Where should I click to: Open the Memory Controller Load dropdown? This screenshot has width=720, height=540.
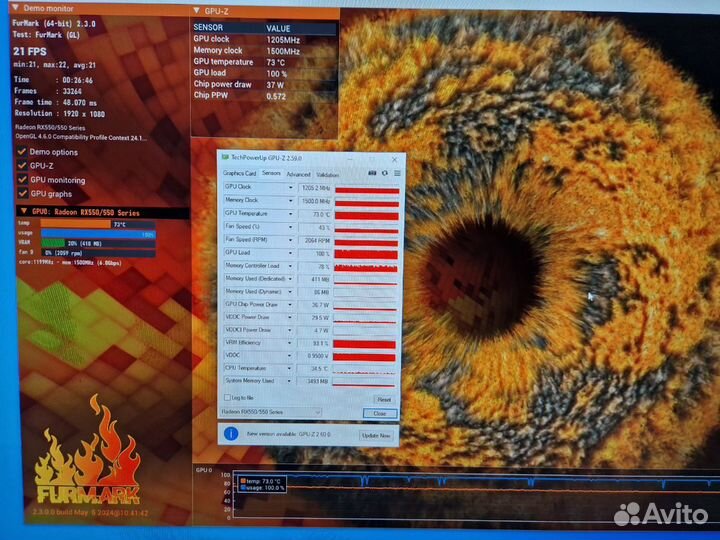tap(290, 266)
